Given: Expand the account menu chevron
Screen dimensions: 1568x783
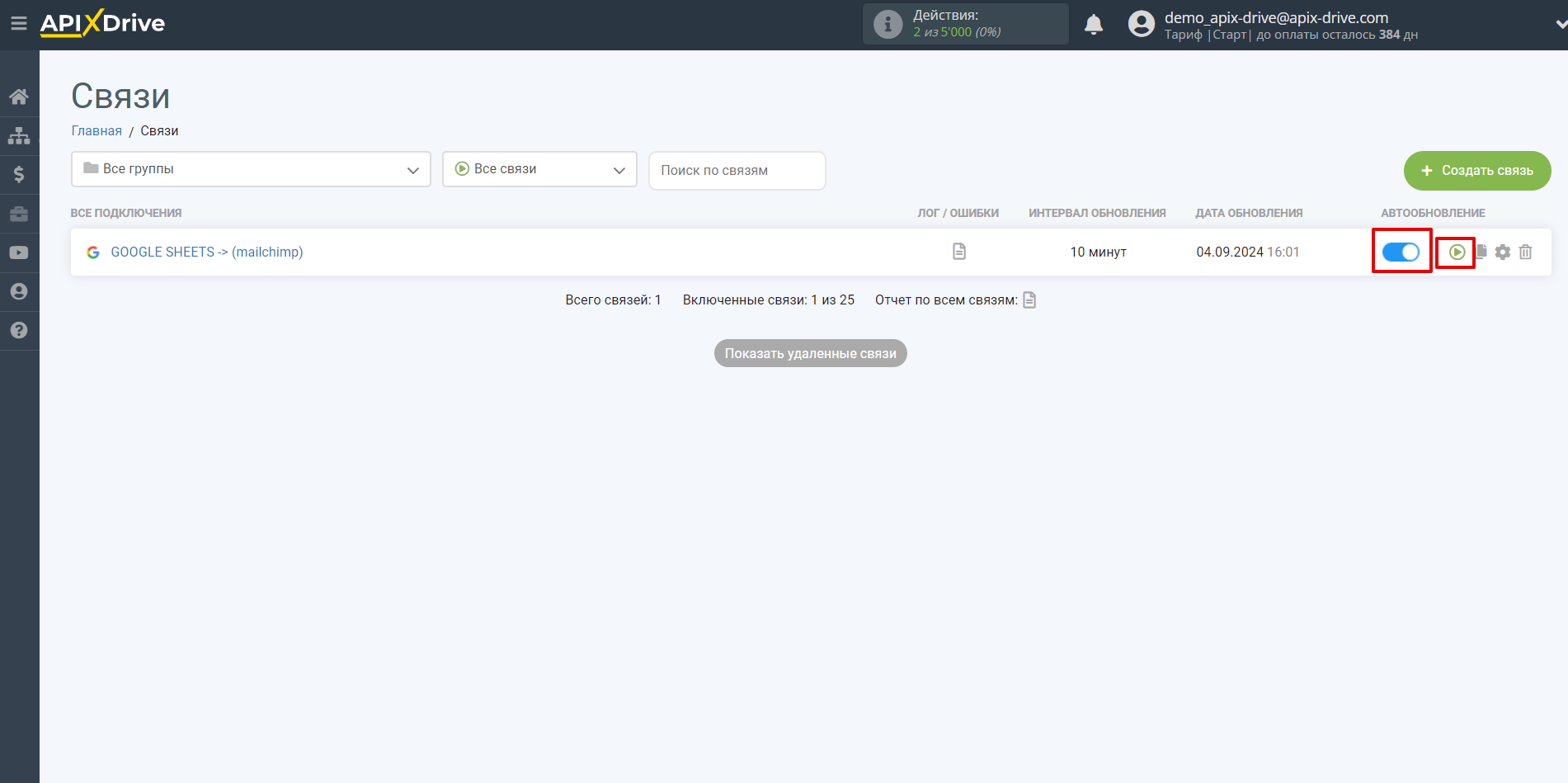Looking at the screenshot, I should [1561, 25].
